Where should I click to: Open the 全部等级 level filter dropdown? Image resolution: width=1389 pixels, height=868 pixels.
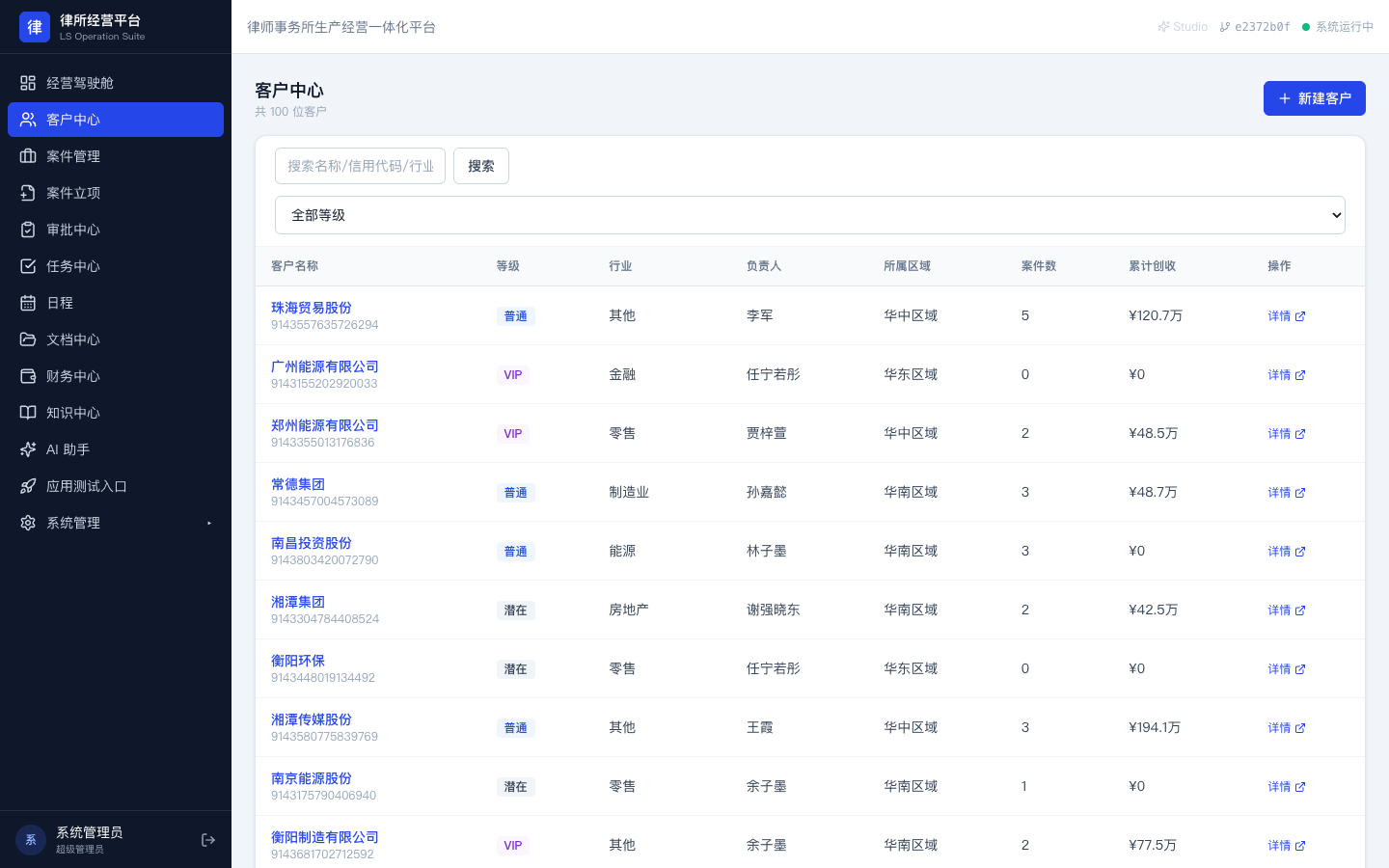tap(810, 215)
